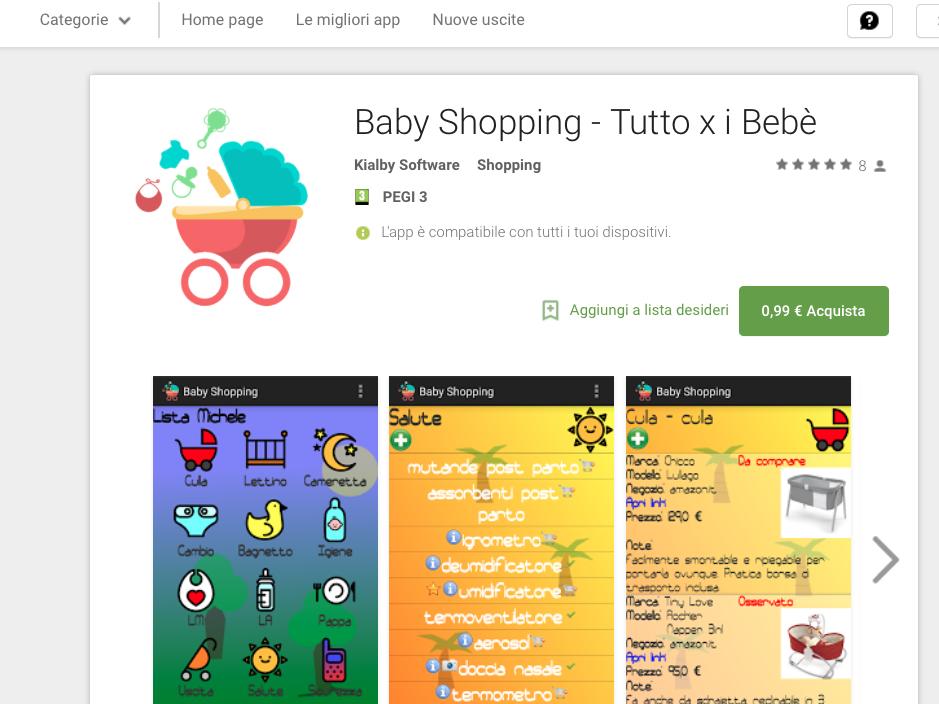Image resolution: width=939 pixels, height=704 pixels.
Task: Open the Categorie dropdown
Action: tap(85, 20)
